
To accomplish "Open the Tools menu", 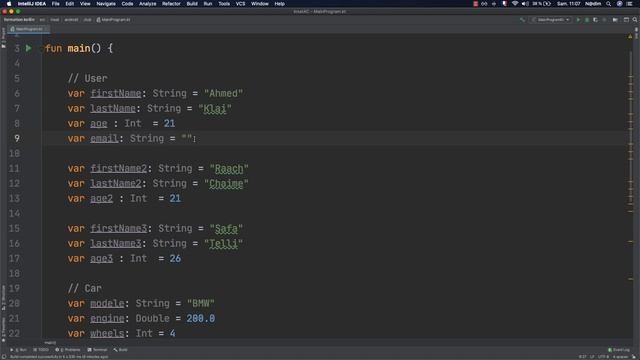I will (224, 4).
